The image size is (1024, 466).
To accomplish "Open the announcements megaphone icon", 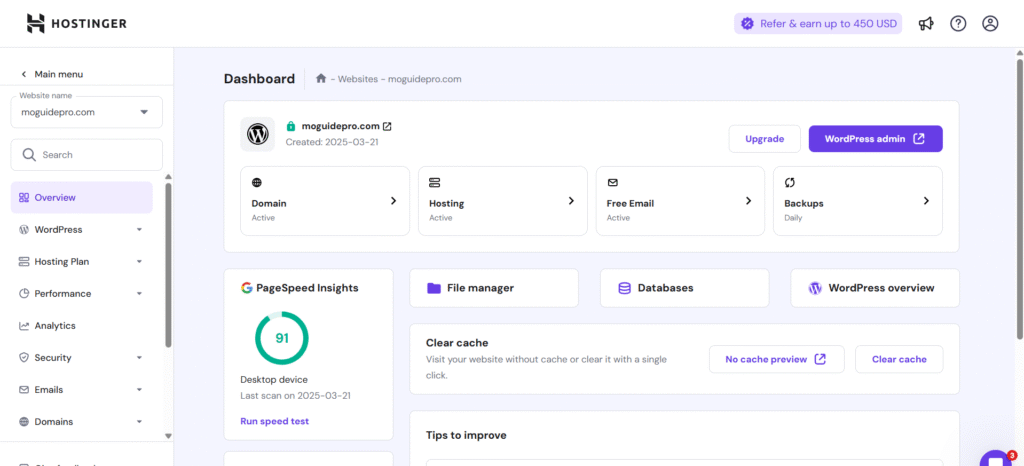I will (x=926, y=24).
